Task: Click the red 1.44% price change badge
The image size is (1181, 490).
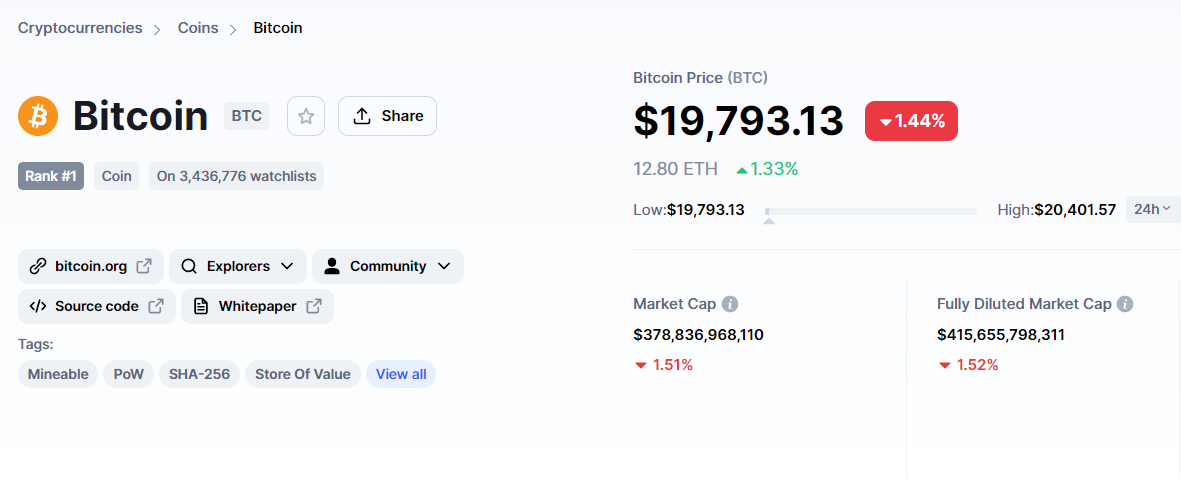Action: pos(911,121)
